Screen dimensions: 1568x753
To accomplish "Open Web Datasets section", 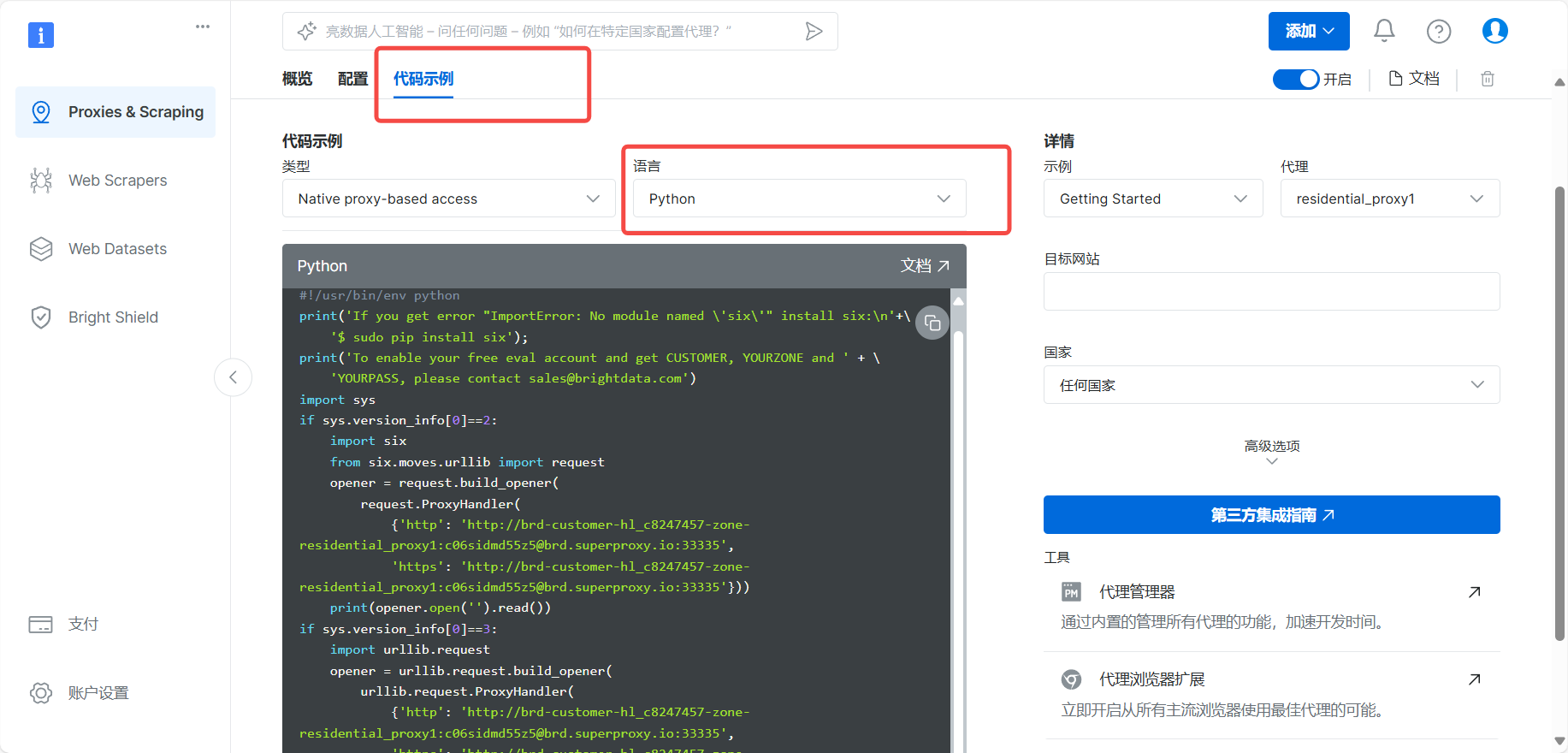I will 115,249.
